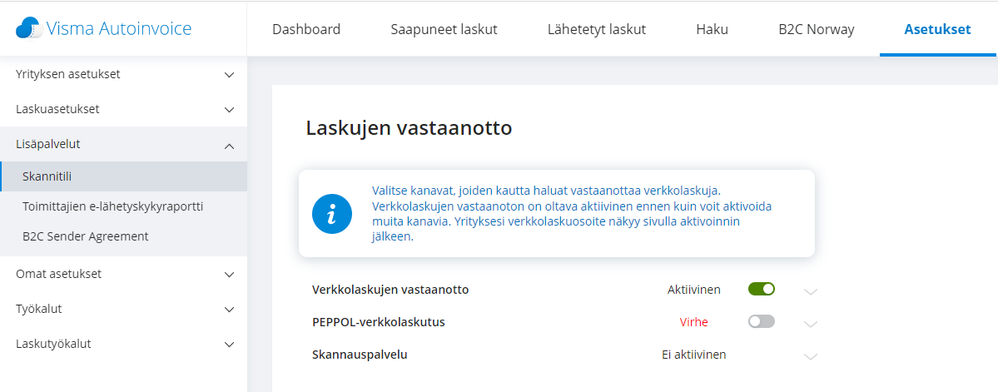Image resolution: width=998 pixels, height=392 pixels.
Task: Open the Dashboard tab
Action: point(306,29)
